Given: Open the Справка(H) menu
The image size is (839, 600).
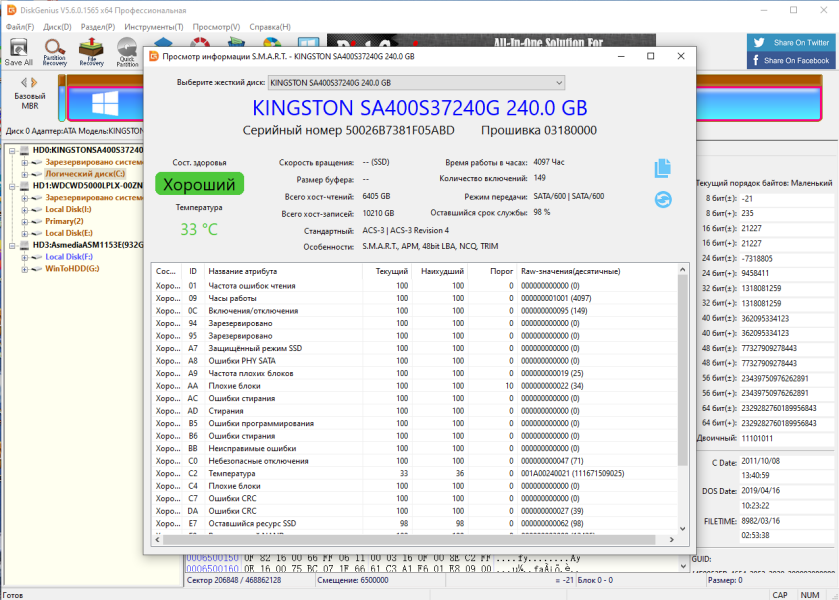Looking at the screenshot, I should (x=270, y=27).
